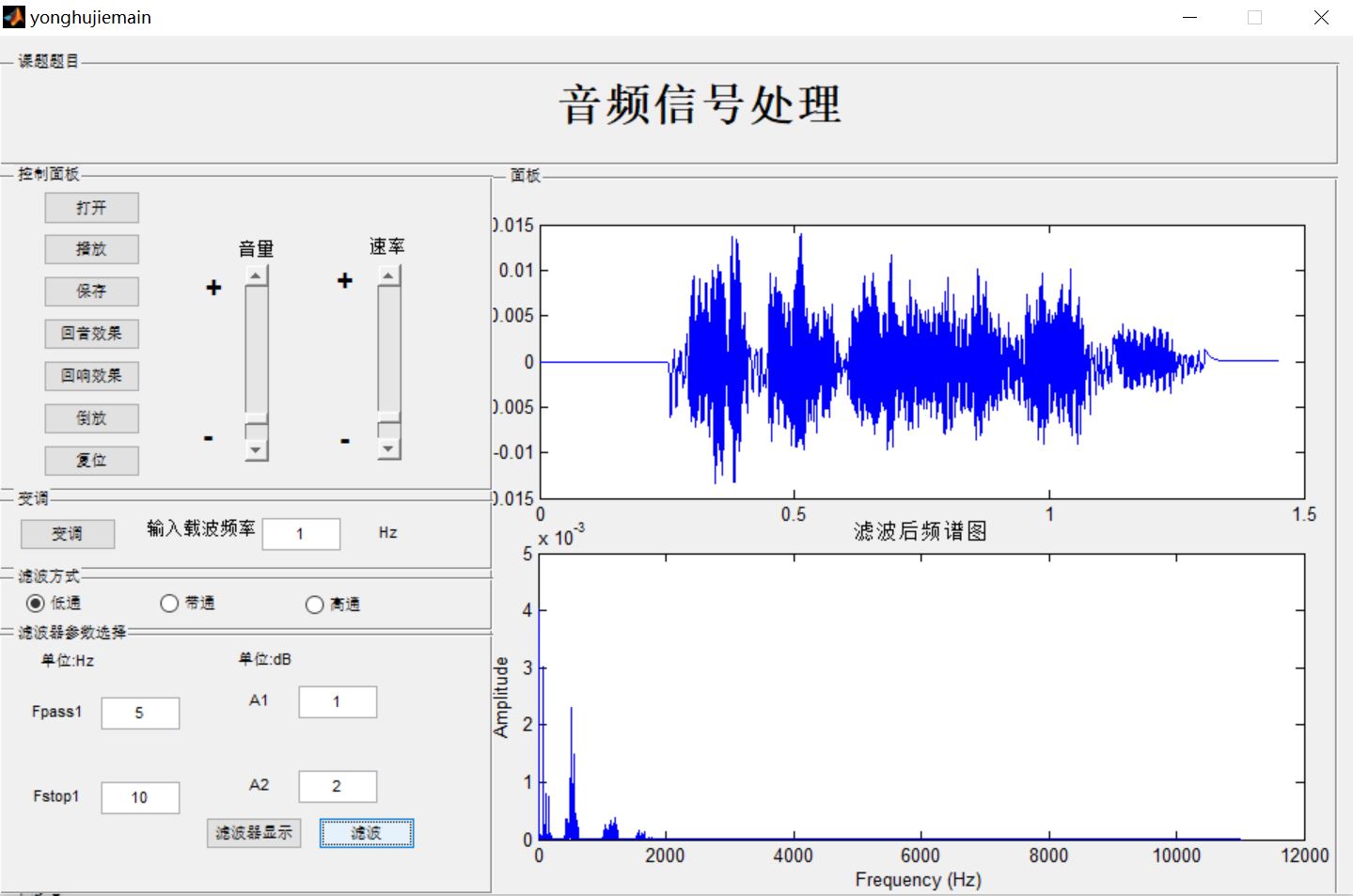The image size is (1353, 896).
Task: Click the 滤波 filter button
Action: tap(367, 833)
